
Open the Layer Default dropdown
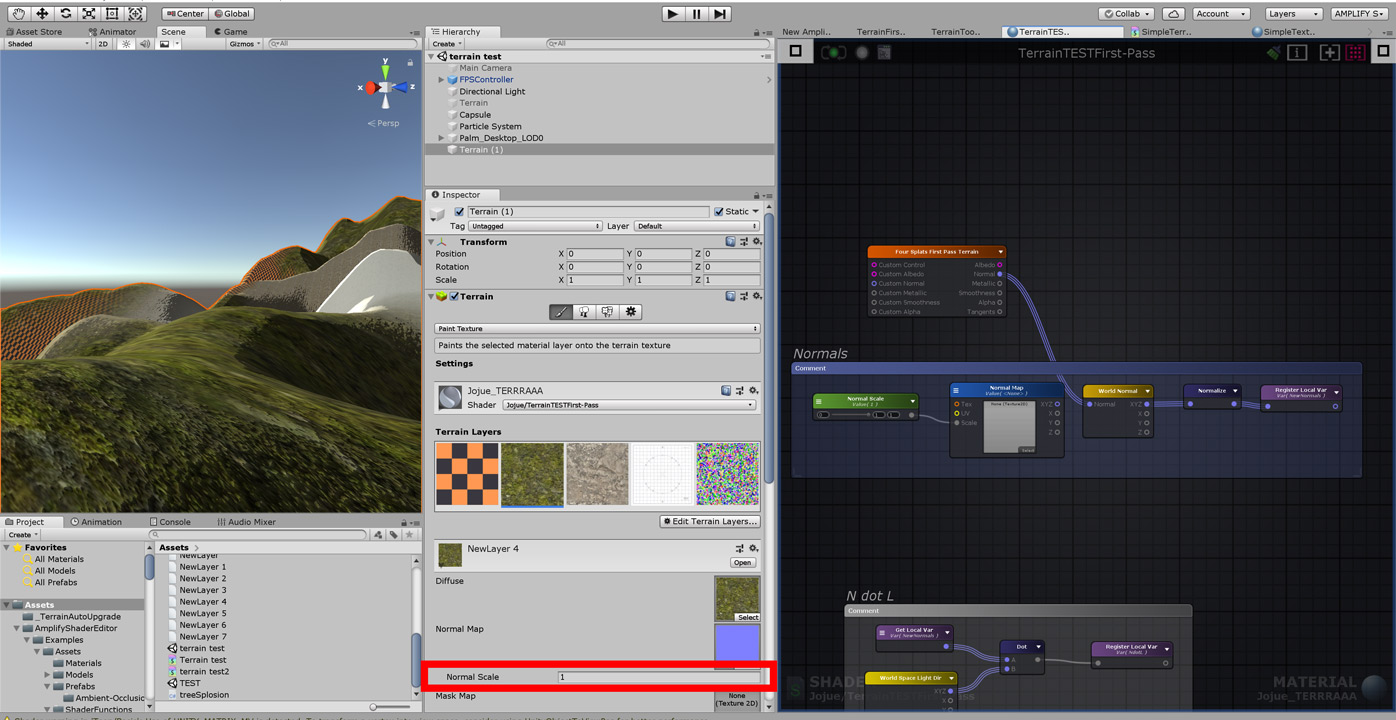point(696,226)
